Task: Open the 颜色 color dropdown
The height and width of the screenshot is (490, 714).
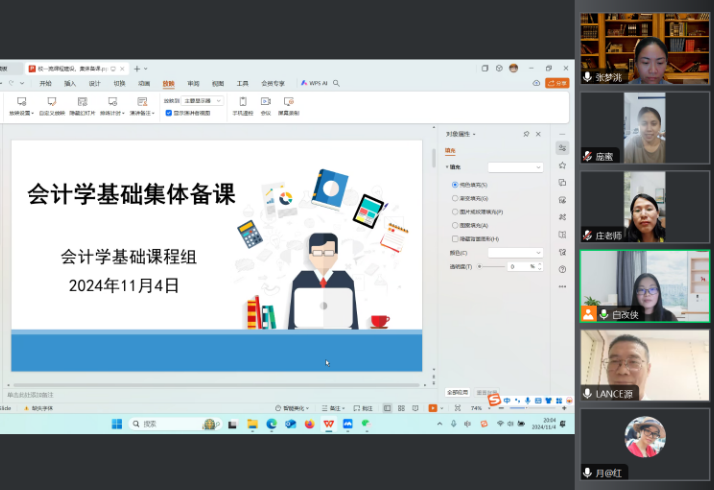Action: pyautogui.click(x=514, y=253)
